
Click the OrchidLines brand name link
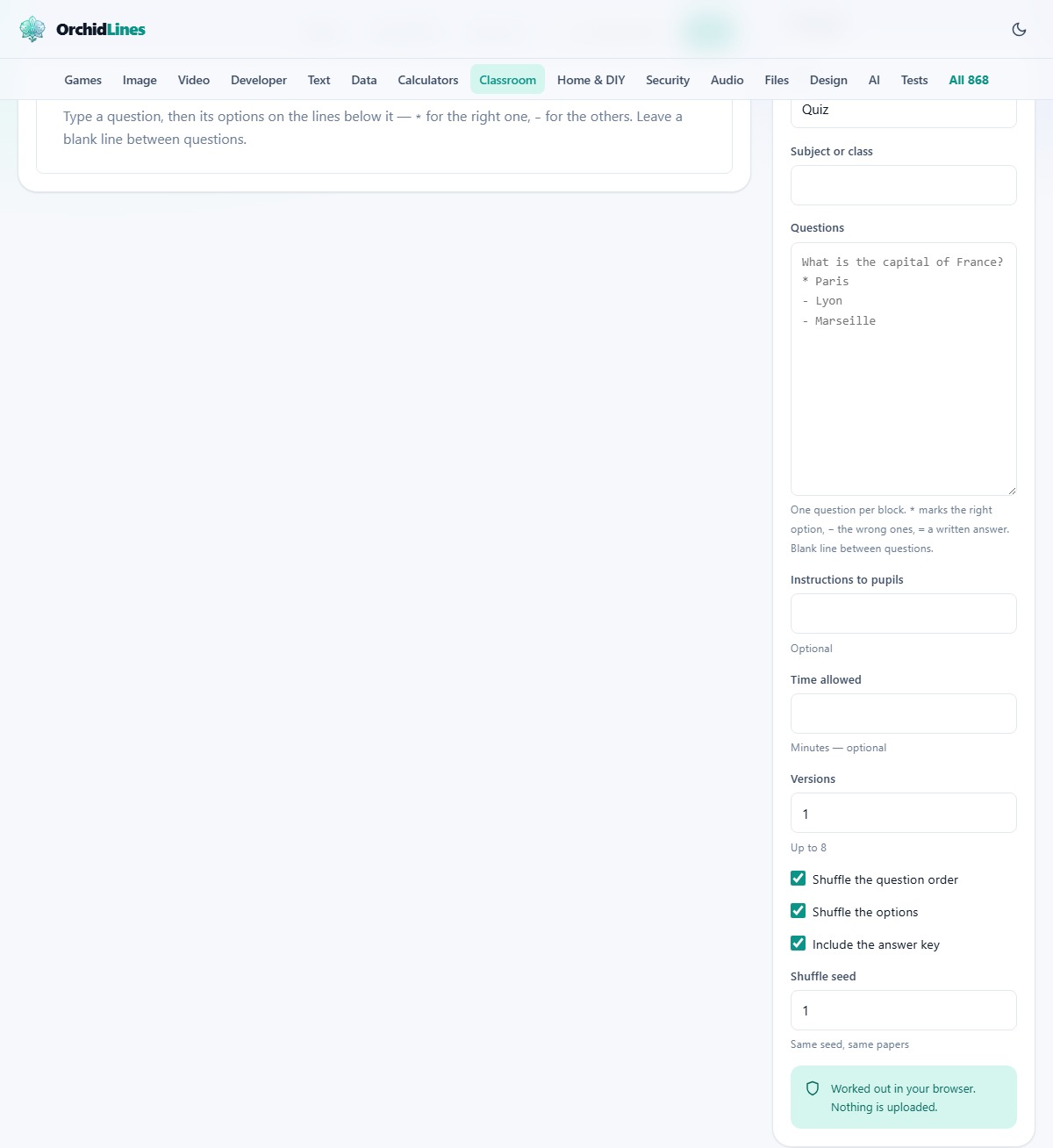[x=101, y=29]
